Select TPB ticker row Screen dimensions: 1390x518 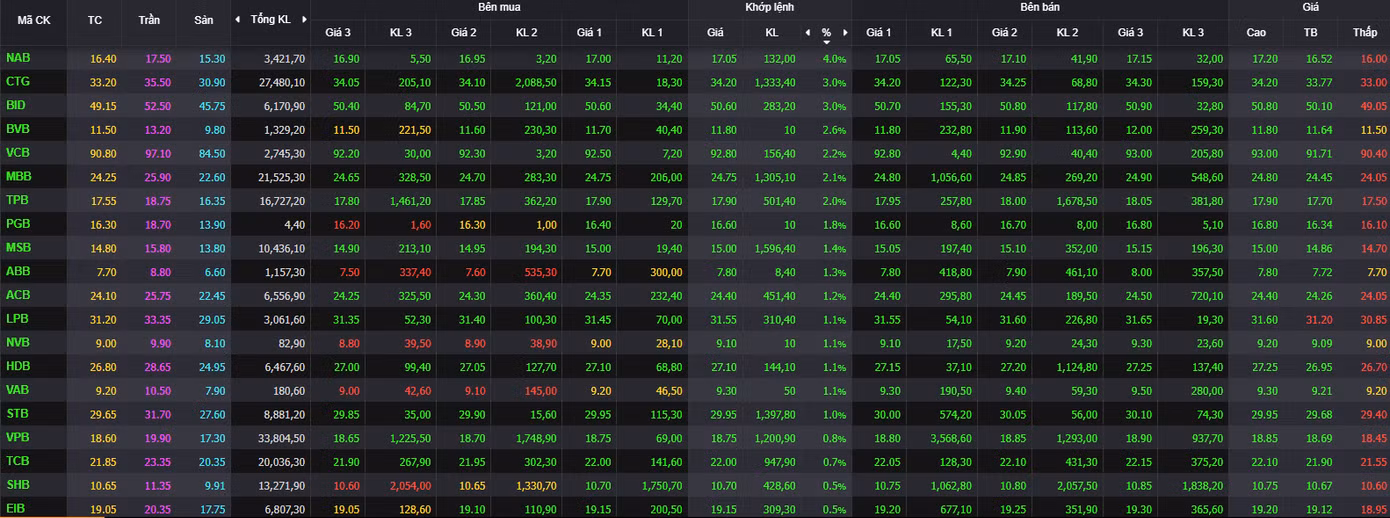pyautogui.click(x=695, y=200)
